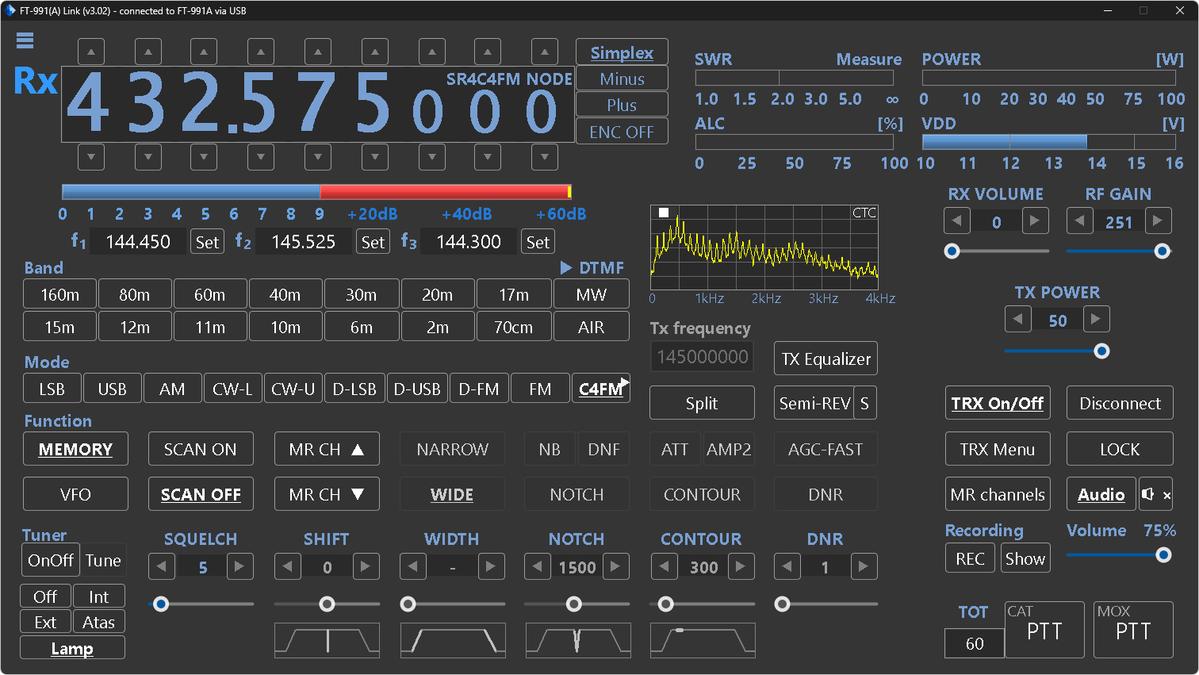
Task: Click the Disconnect button
Action: pyautogui.click(x=1119, y=404)
